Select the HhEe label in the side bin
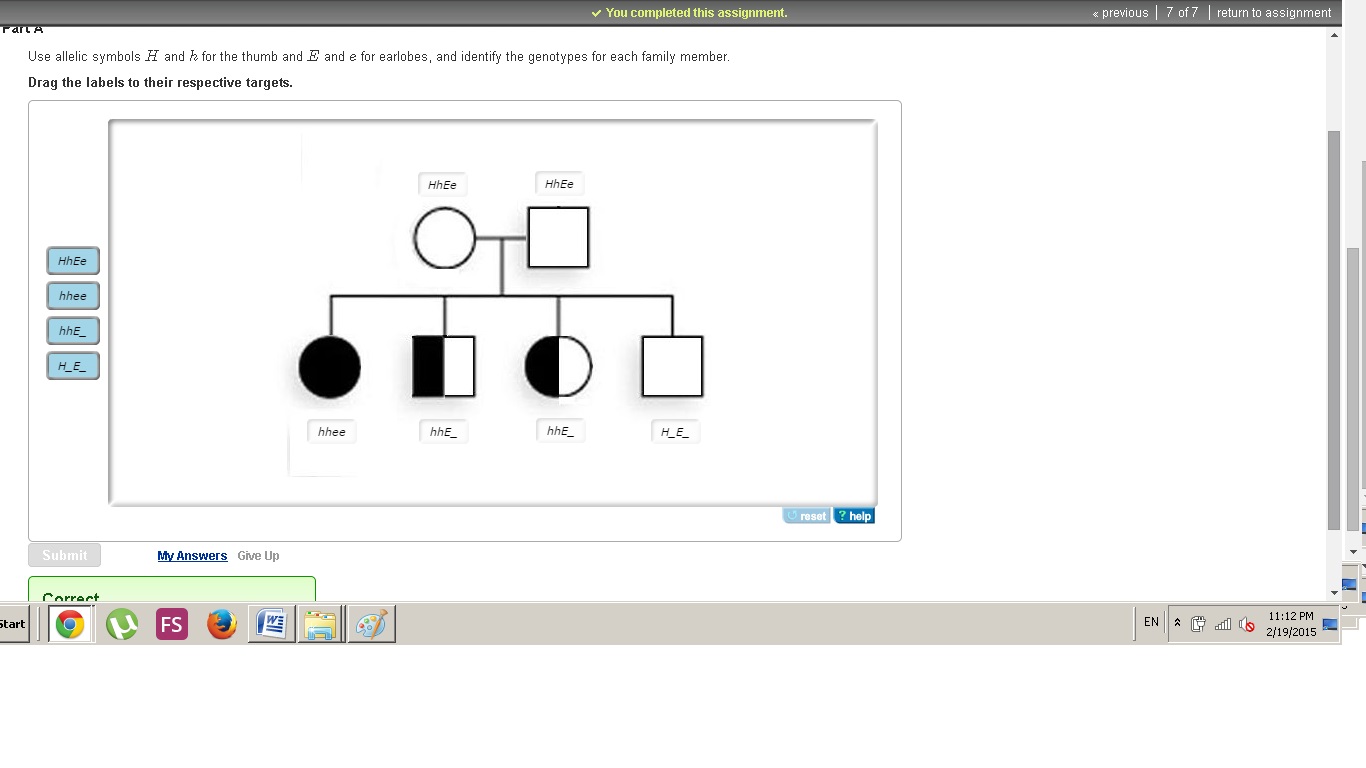 [x=73, y=261]
